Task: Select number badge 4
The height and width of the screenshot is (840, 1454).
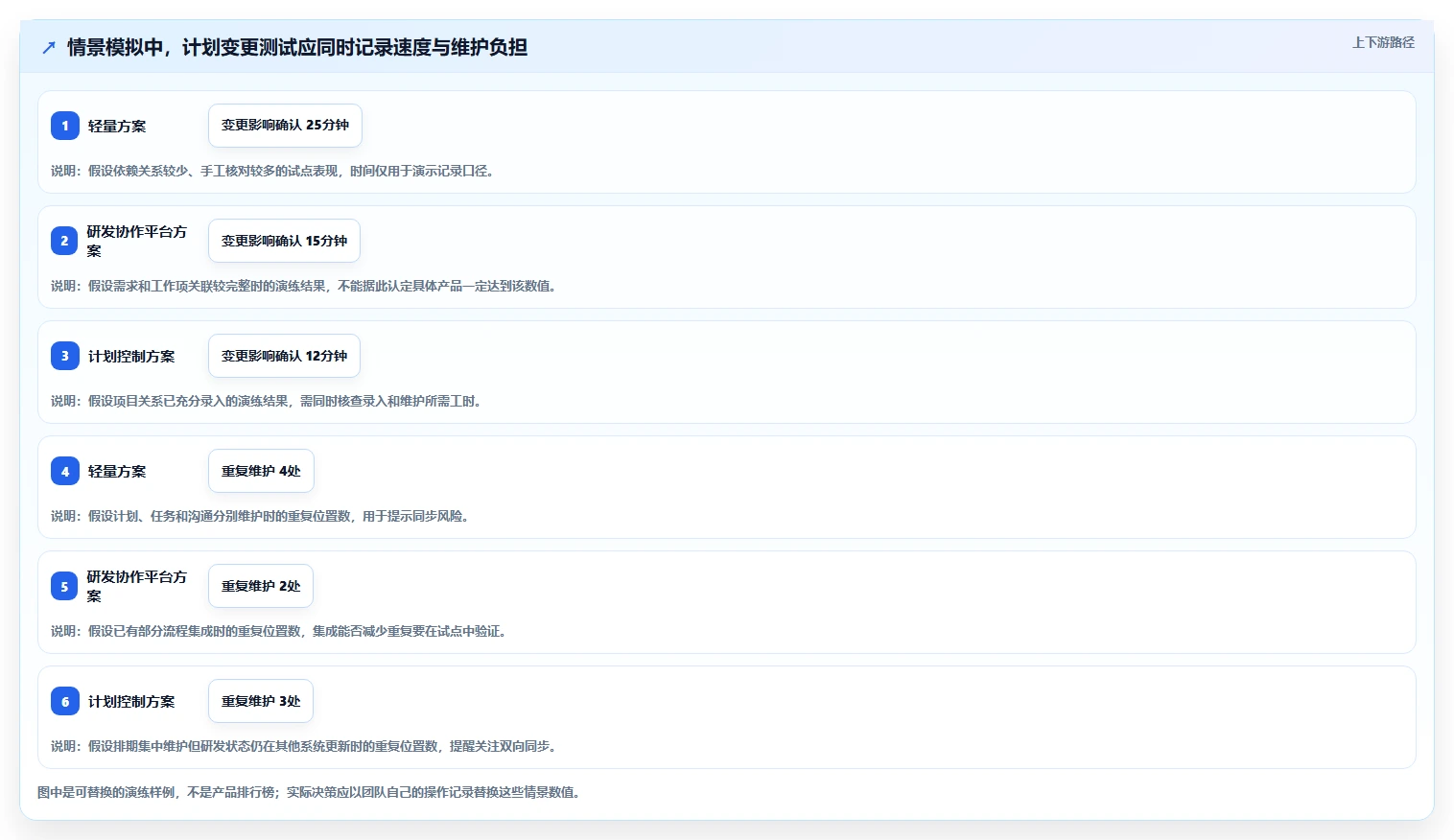Action: [65, 471]
